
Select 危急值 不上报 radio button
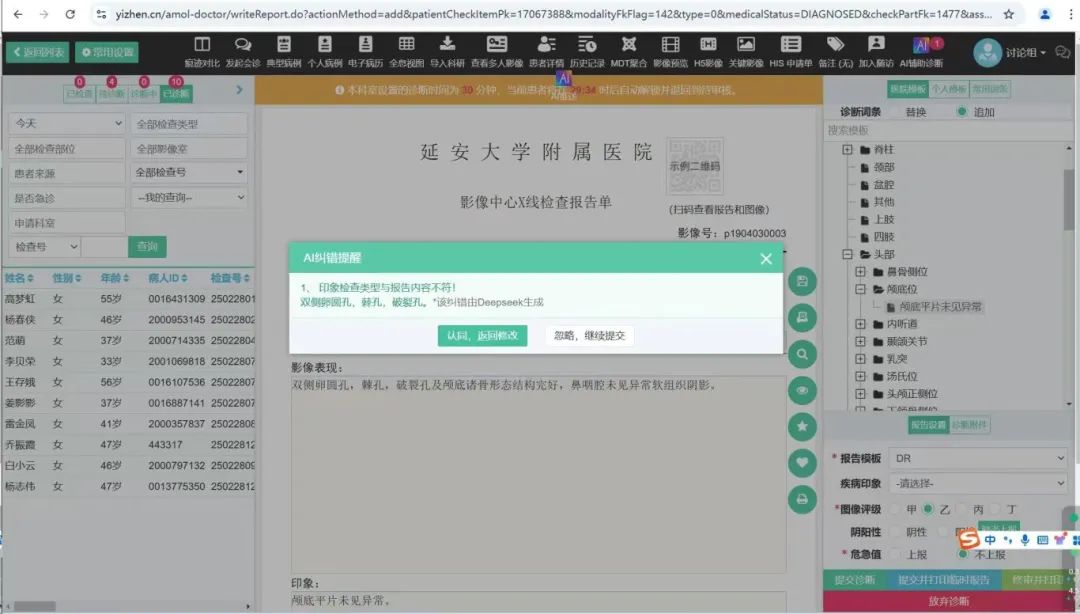(962, 554)
